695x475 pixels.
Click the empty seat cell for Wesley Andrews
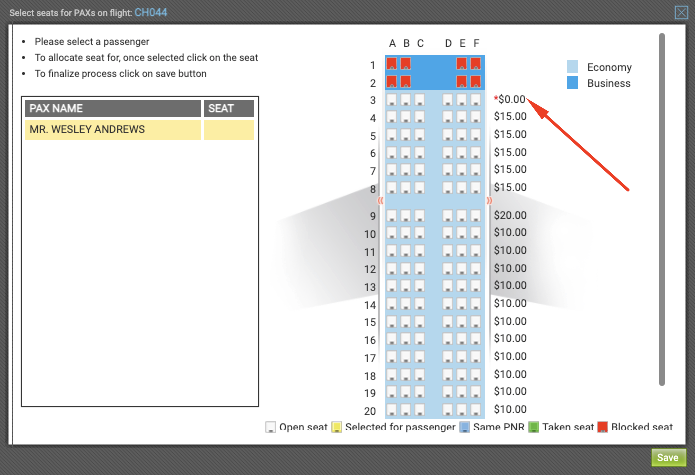click(229, 130)
